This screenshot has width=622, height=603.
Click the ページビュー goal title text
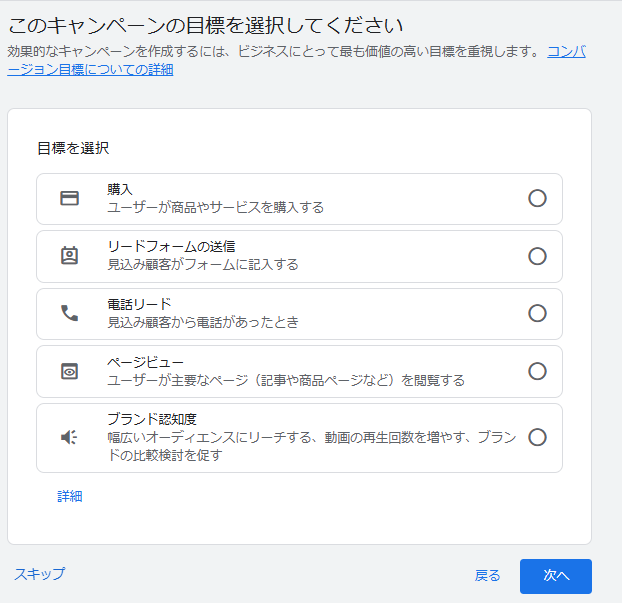[x=146, y=362]
